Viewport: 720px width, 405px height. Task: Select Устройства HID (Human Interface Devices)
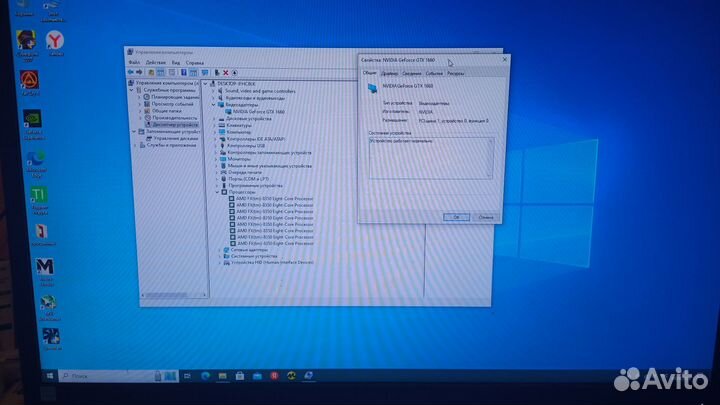point(272,263)
